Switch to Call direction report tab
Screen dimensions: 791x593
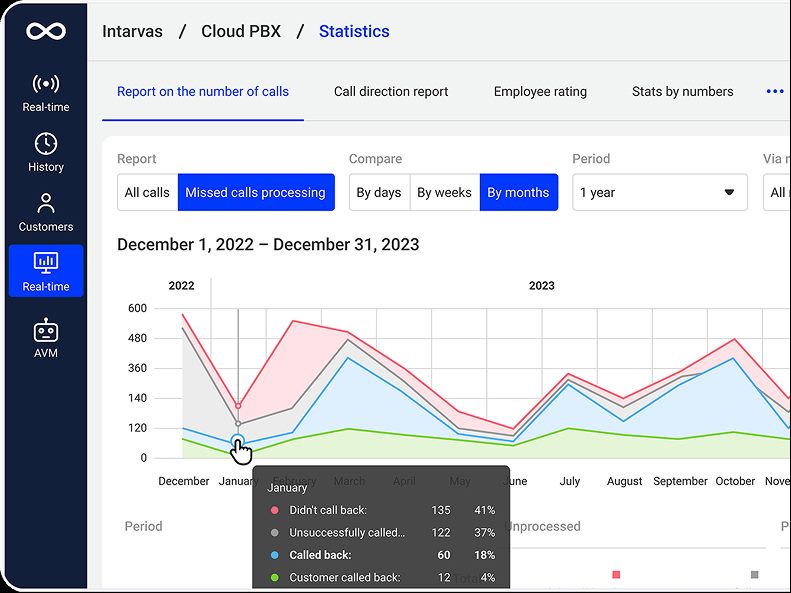tap(391, 92)
